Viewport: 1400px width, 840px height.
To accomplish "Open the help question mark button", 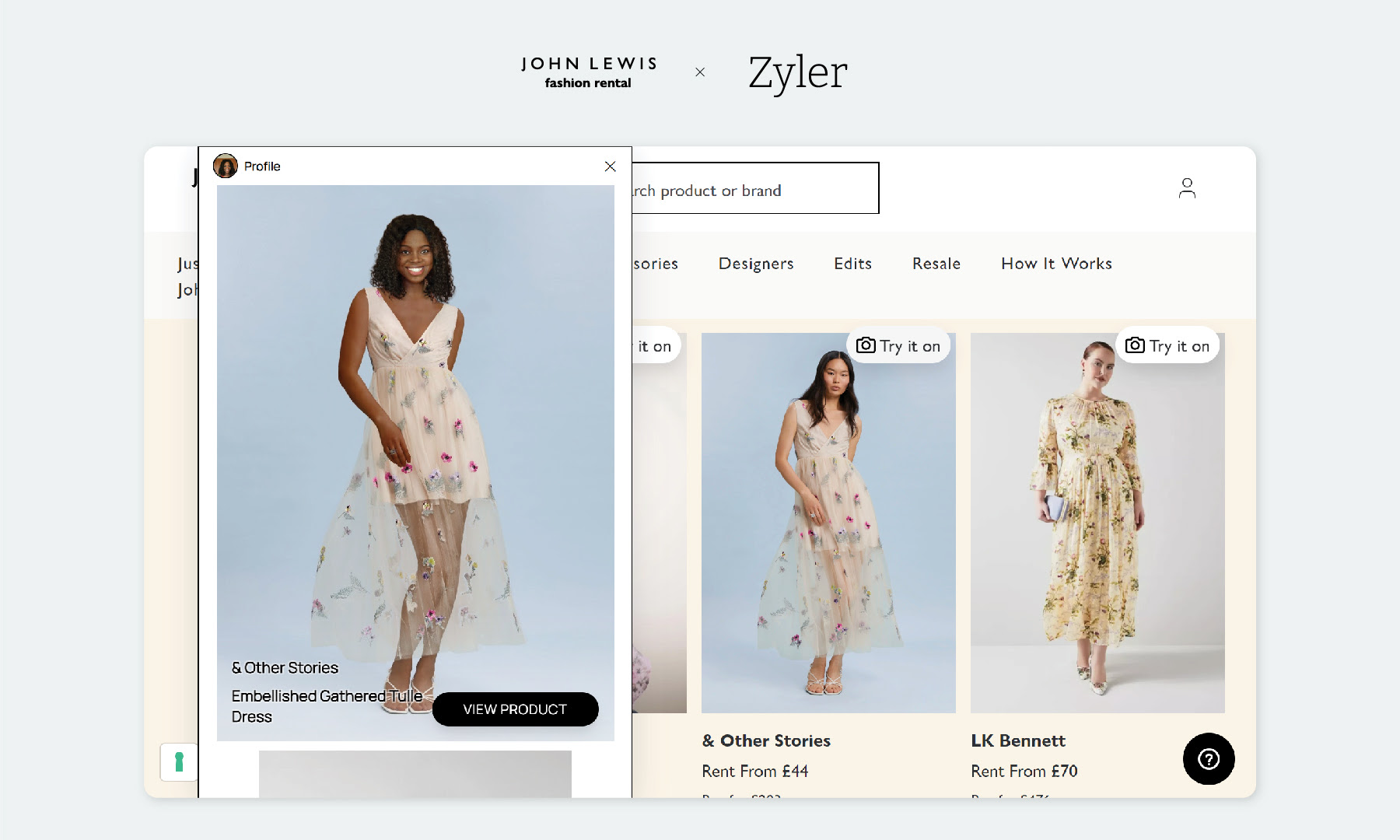I will [1209, 758].
